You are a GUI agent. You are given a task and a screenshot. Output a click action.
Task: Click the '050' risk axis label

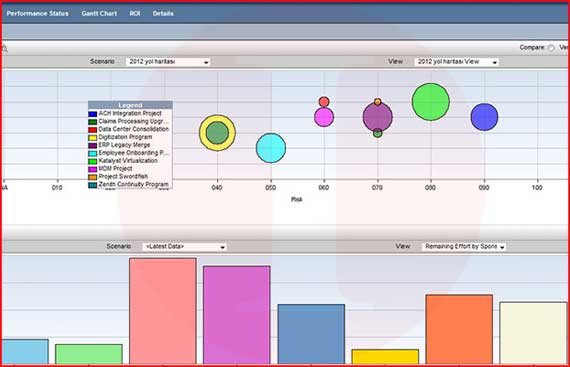pyautogui.click(x=270, y=188)
